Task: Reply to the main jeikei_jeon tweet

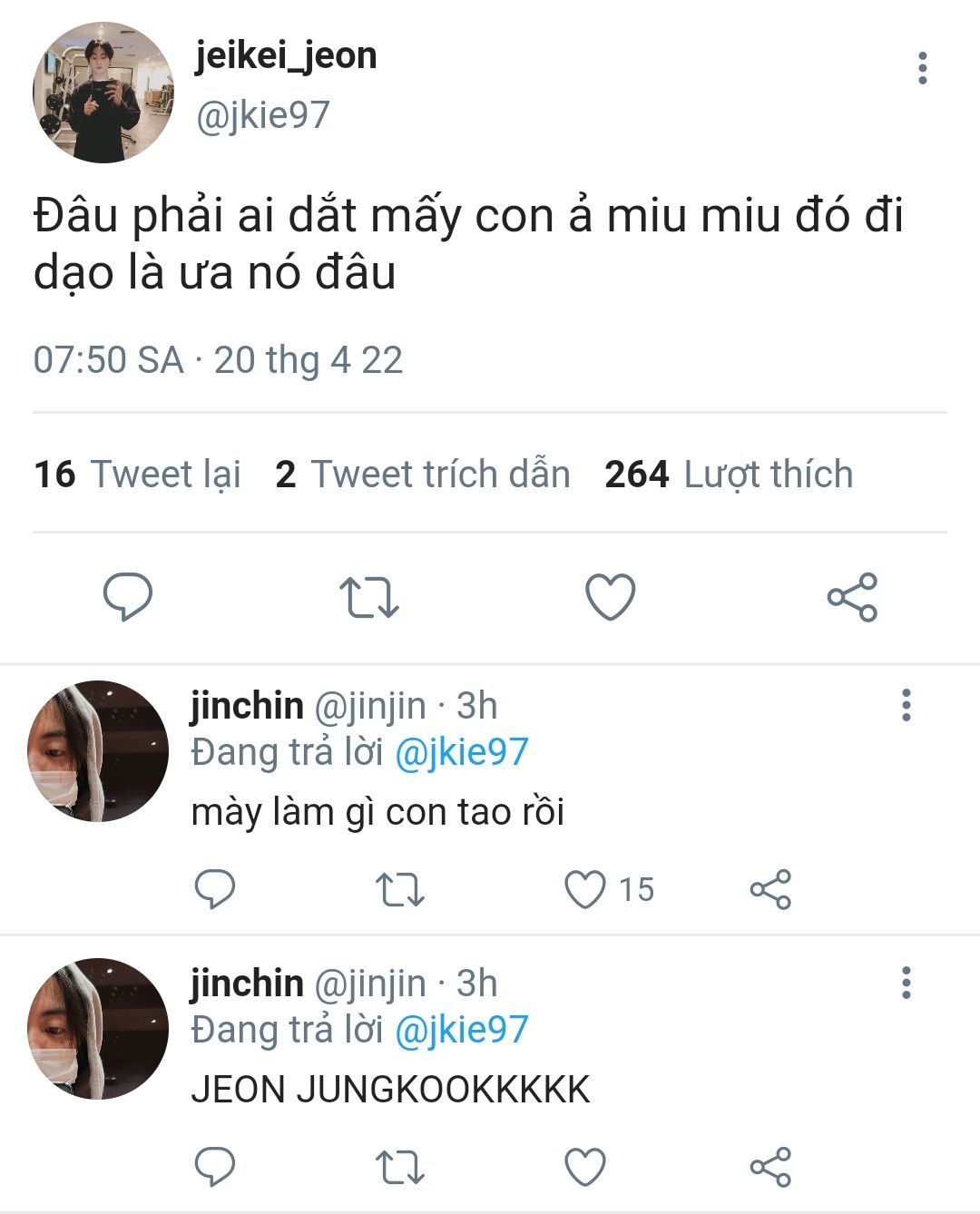Action: [127, 596]
